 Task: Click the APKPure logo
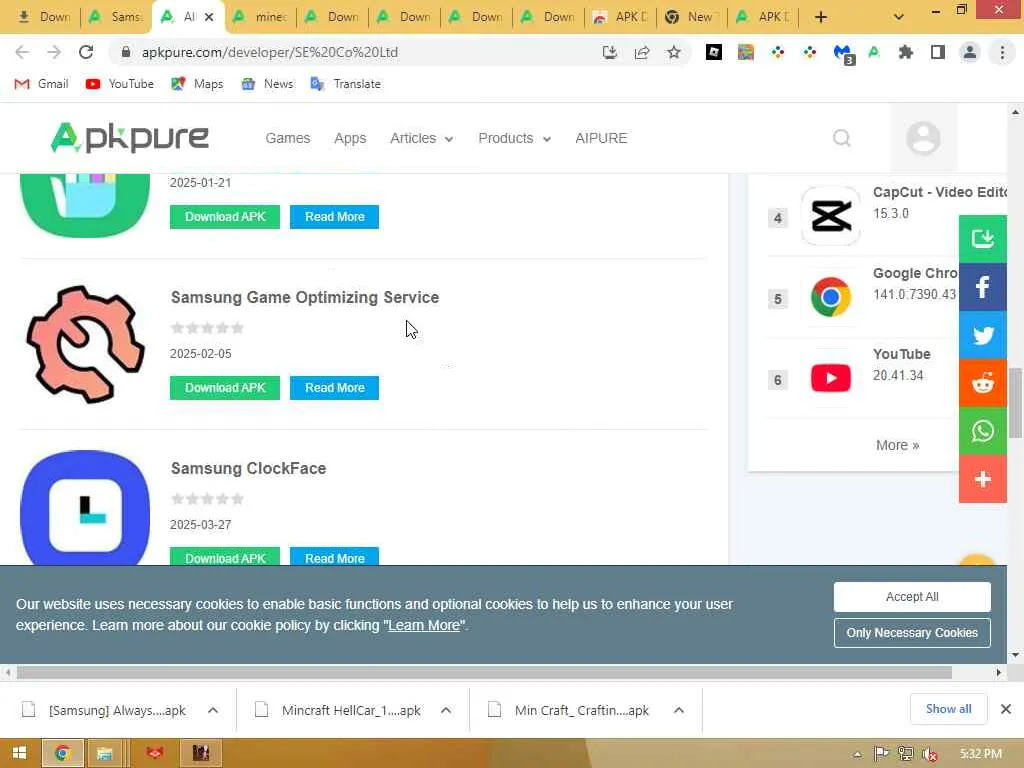coord(129,138)
